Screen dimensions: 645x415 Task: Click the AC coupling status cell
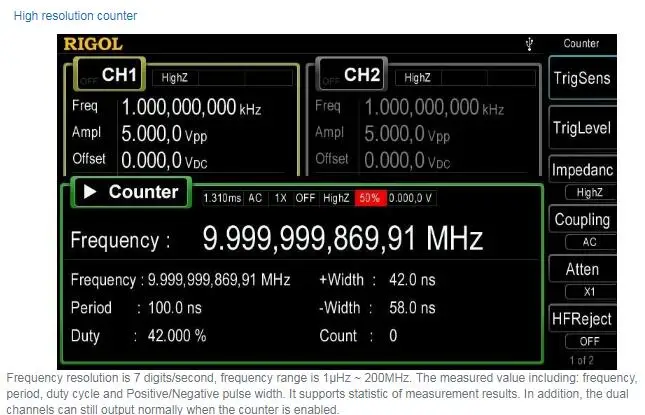tap(255, 198)
